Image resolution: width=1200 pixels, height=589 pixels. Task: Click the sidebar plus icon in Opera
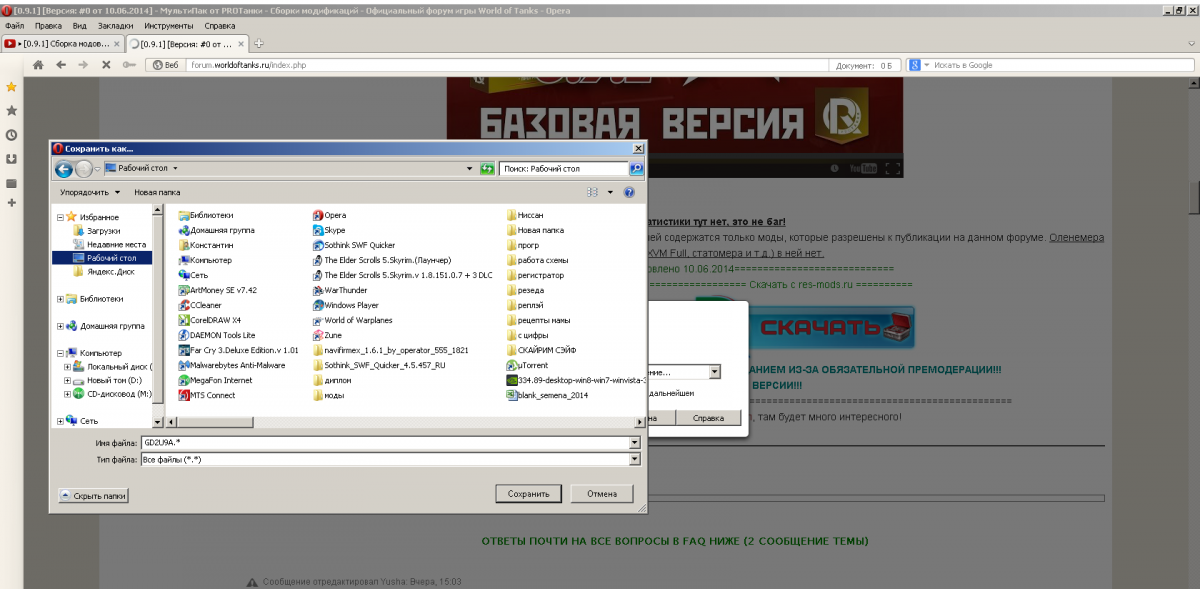point(11,203)
